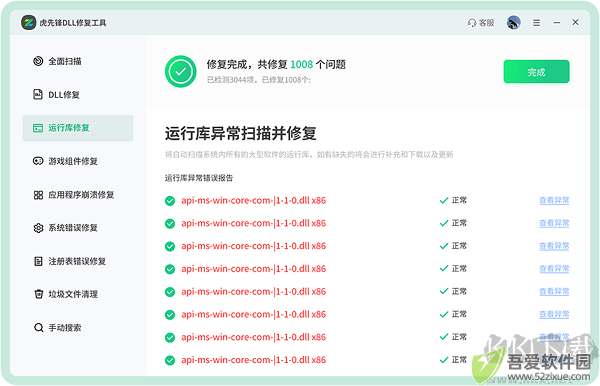Viewport: 600px width, 386px height.
Task: Select the first api-ms-win-core-com dll entry
Action: coord(254,200)
